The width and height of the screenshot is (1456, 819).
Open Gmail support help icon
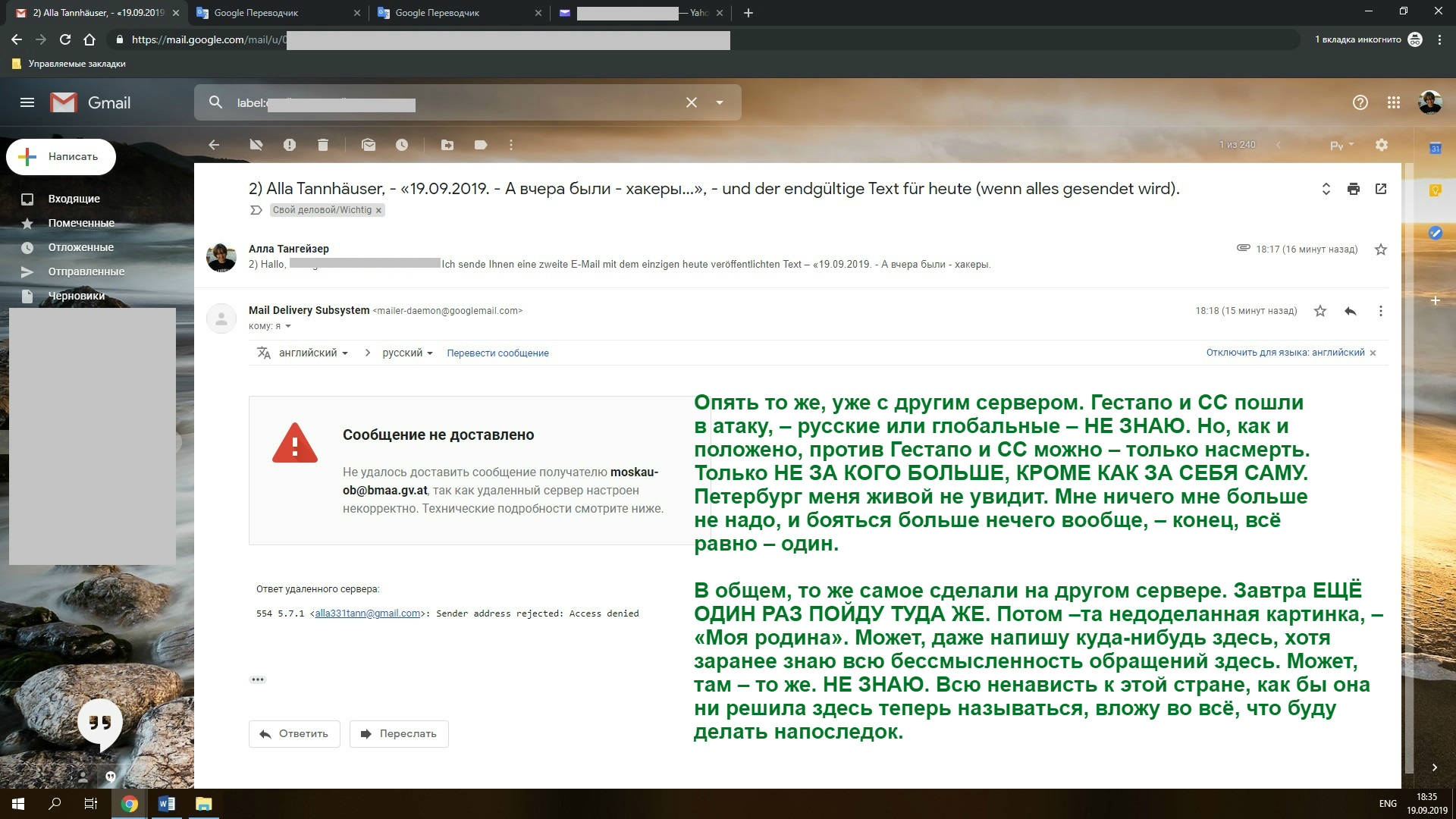click(1360, 102)
